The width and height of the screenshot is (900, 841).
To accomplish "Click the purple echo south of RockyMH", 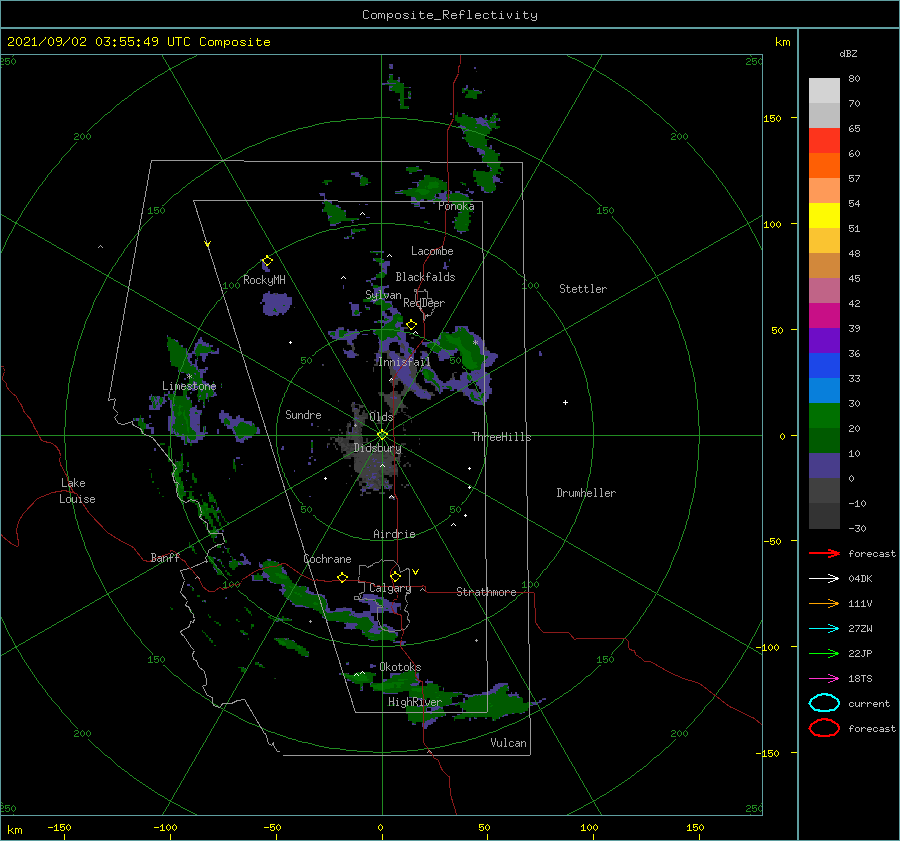I will click(277, 303).
